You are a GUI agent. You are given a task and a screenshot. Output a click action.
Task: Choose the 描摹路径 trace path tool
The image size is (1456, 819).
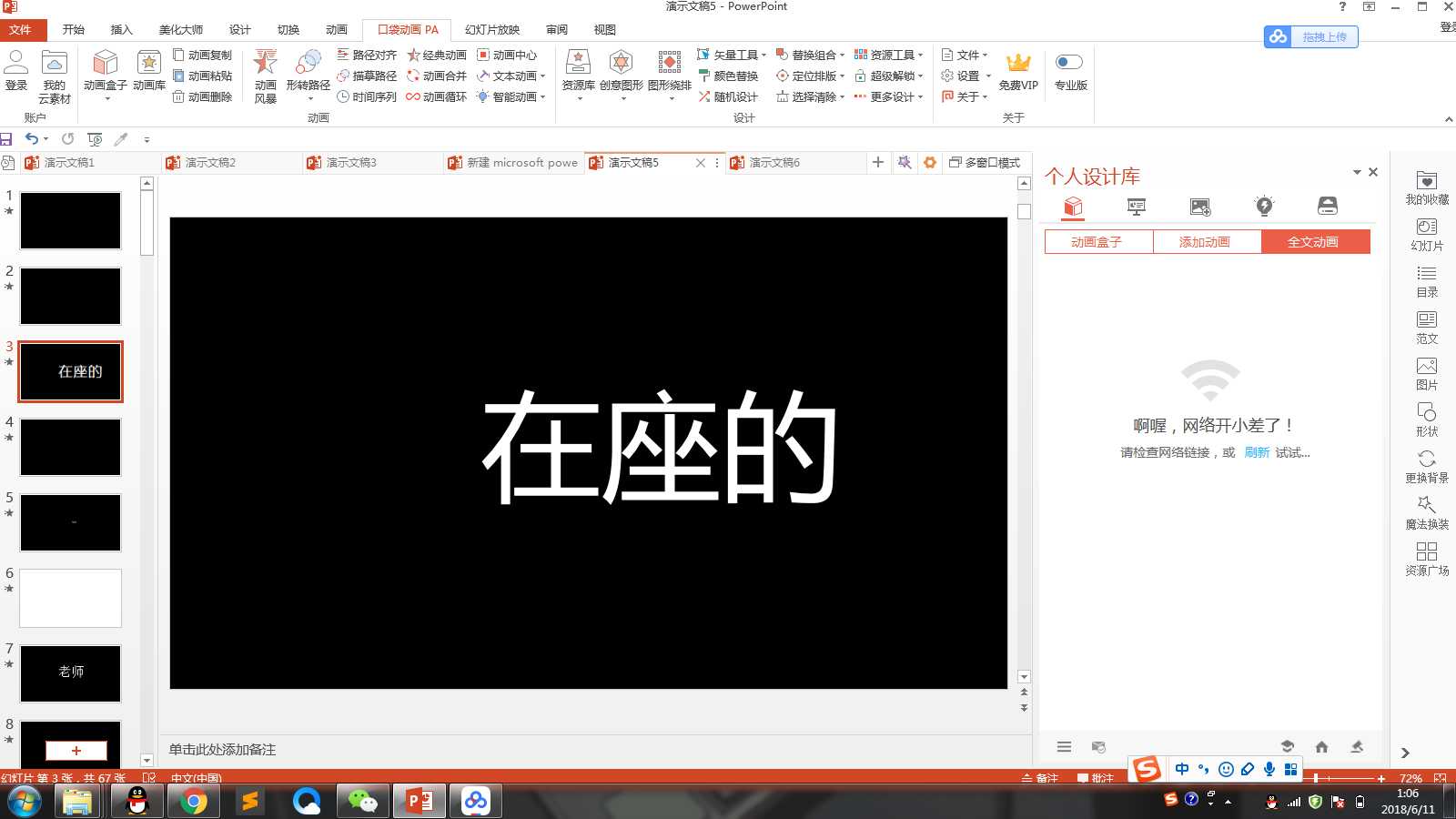pyautogui.click(x=367, y=76)
